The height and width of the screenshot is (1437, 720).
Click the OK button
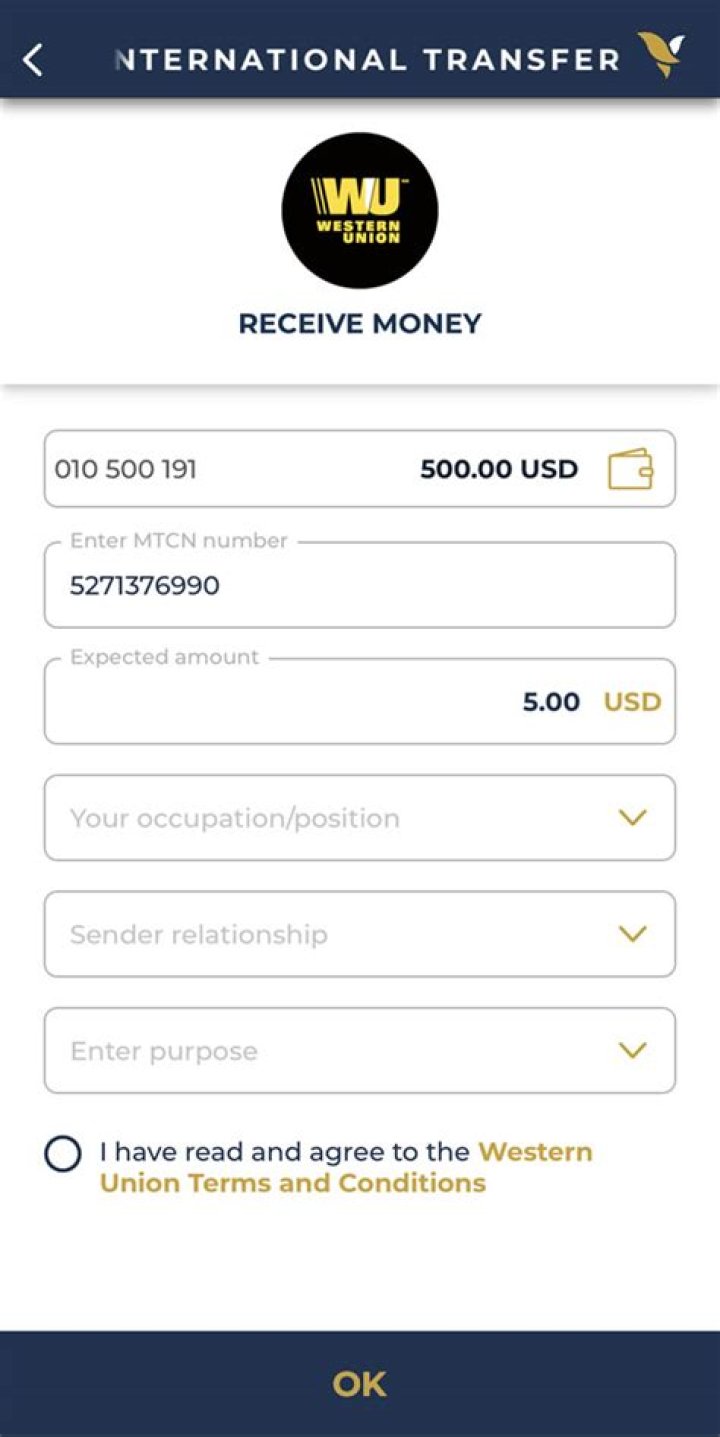[360, 1384]
